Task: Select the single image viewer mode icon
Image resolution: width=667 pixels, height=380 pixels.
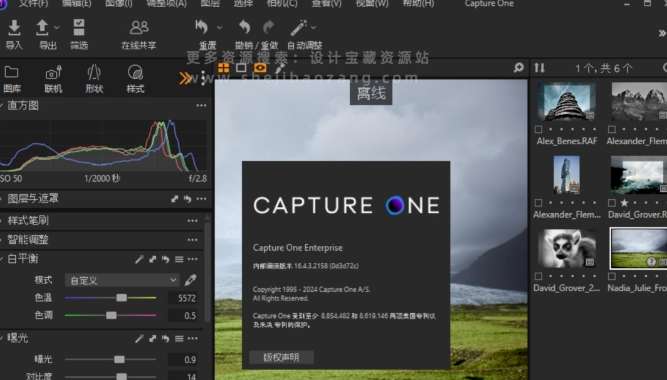Action: (241, 68)
